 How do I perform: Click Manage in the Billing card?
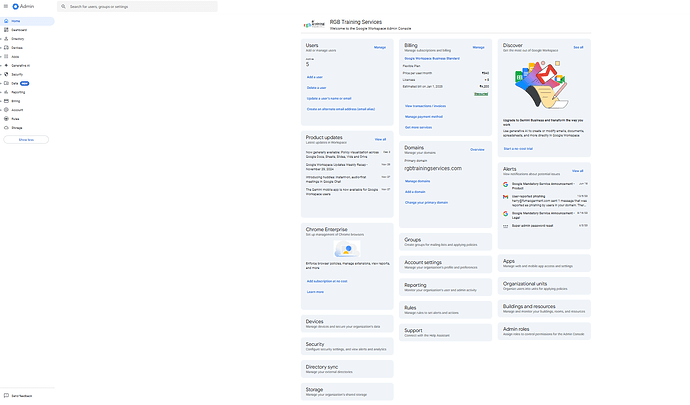478,47
